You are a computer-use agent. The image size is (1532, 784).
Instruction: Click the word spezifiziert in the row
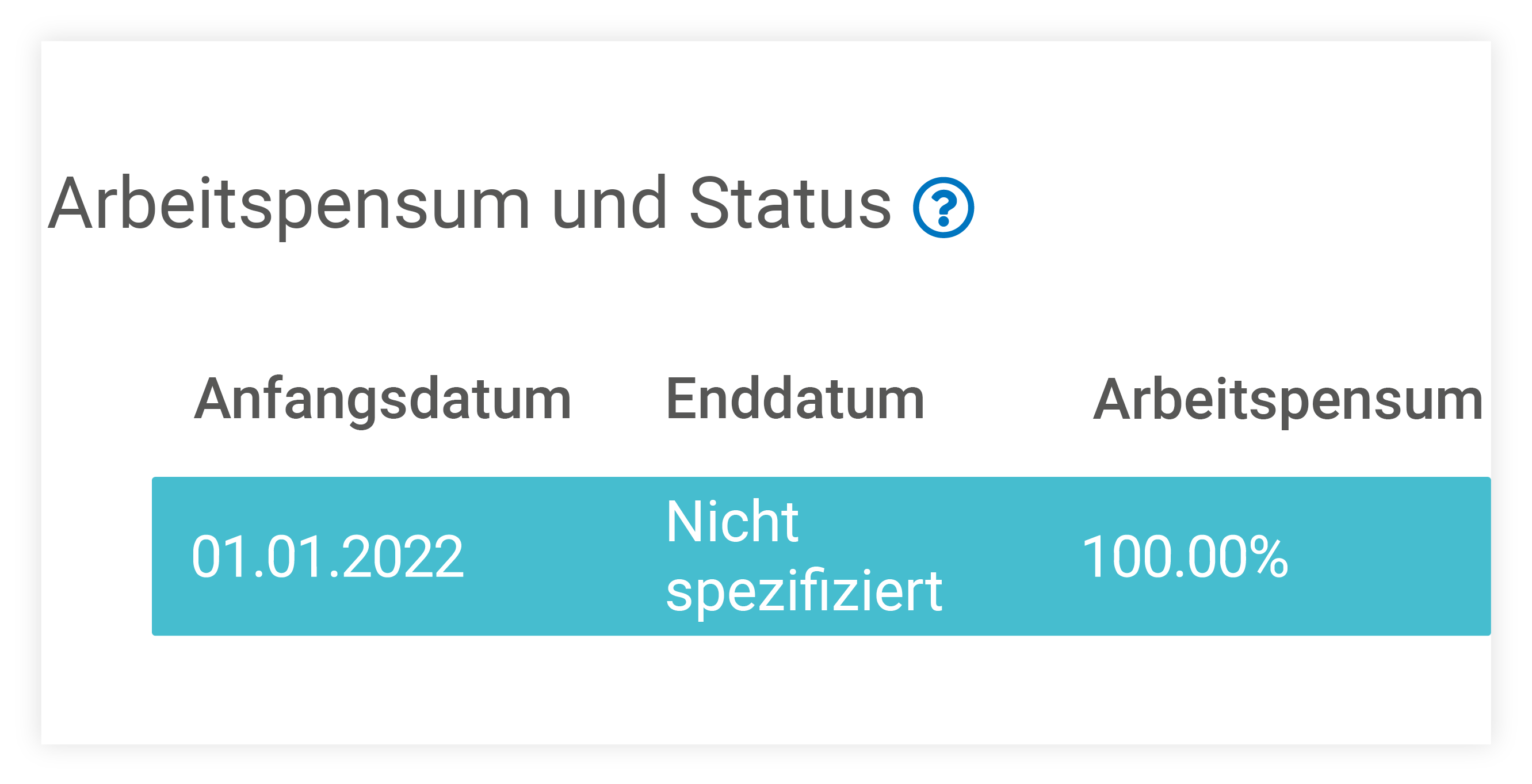click(804, 592)
